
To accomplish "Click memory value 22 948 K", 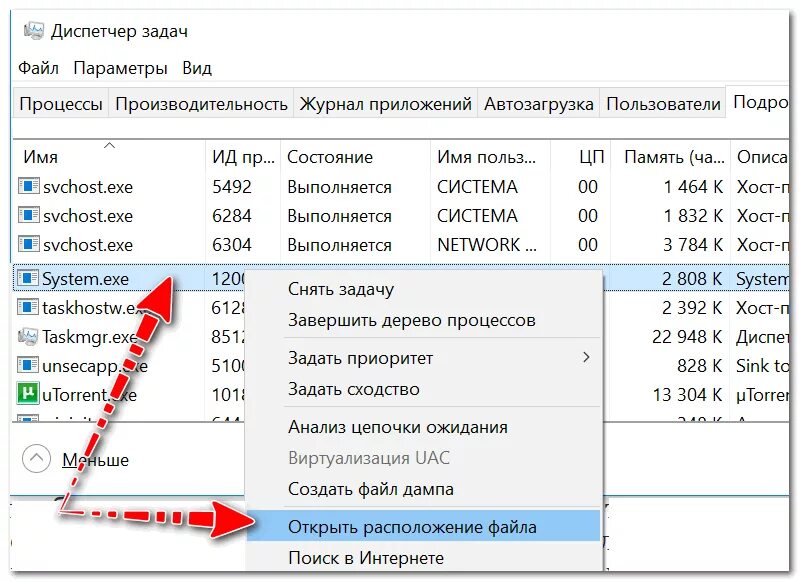I will click(x=687, y=337).
